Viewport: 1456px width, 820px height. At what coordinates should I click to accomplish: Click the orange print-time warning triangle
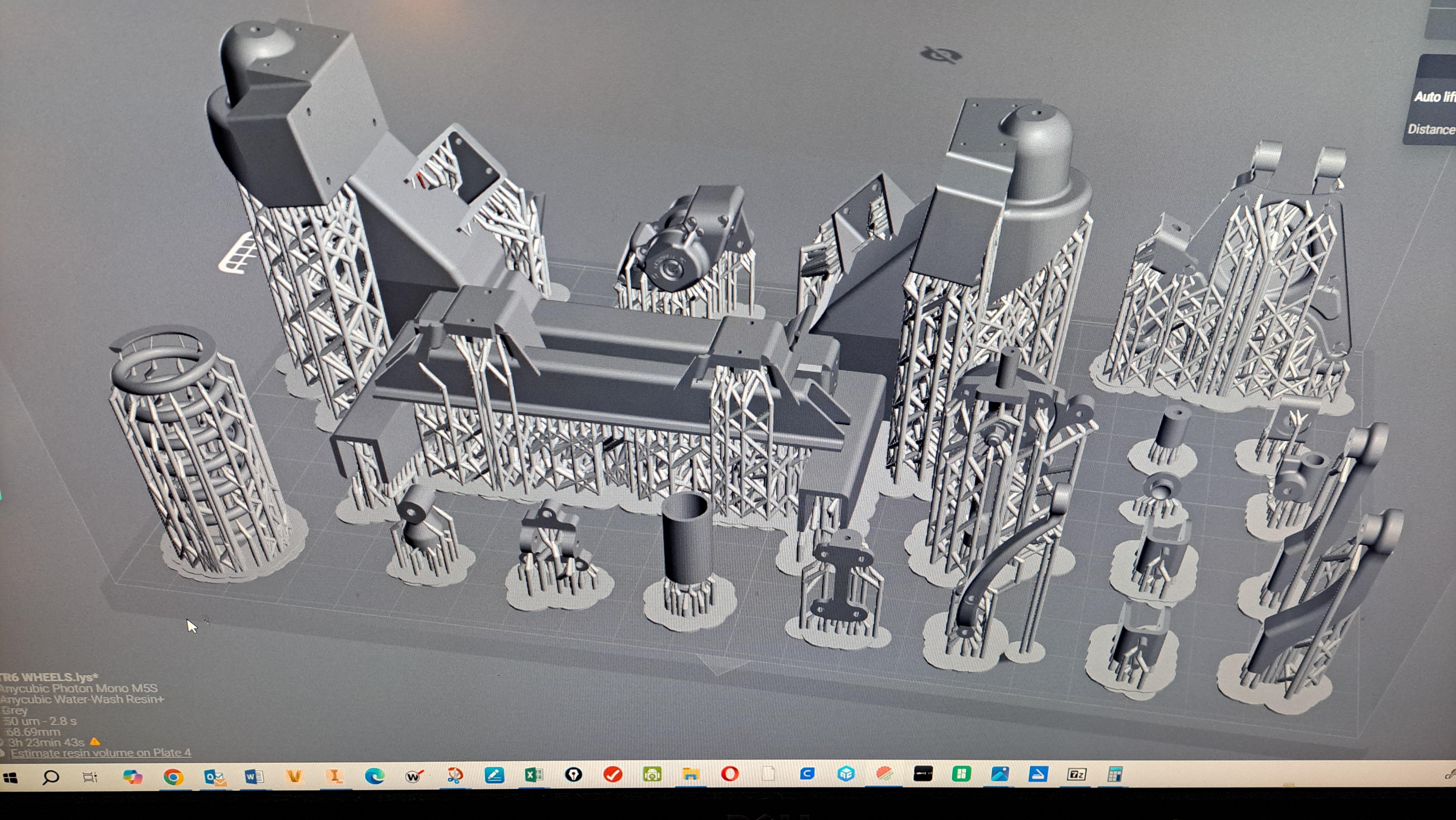click(95, 742)
